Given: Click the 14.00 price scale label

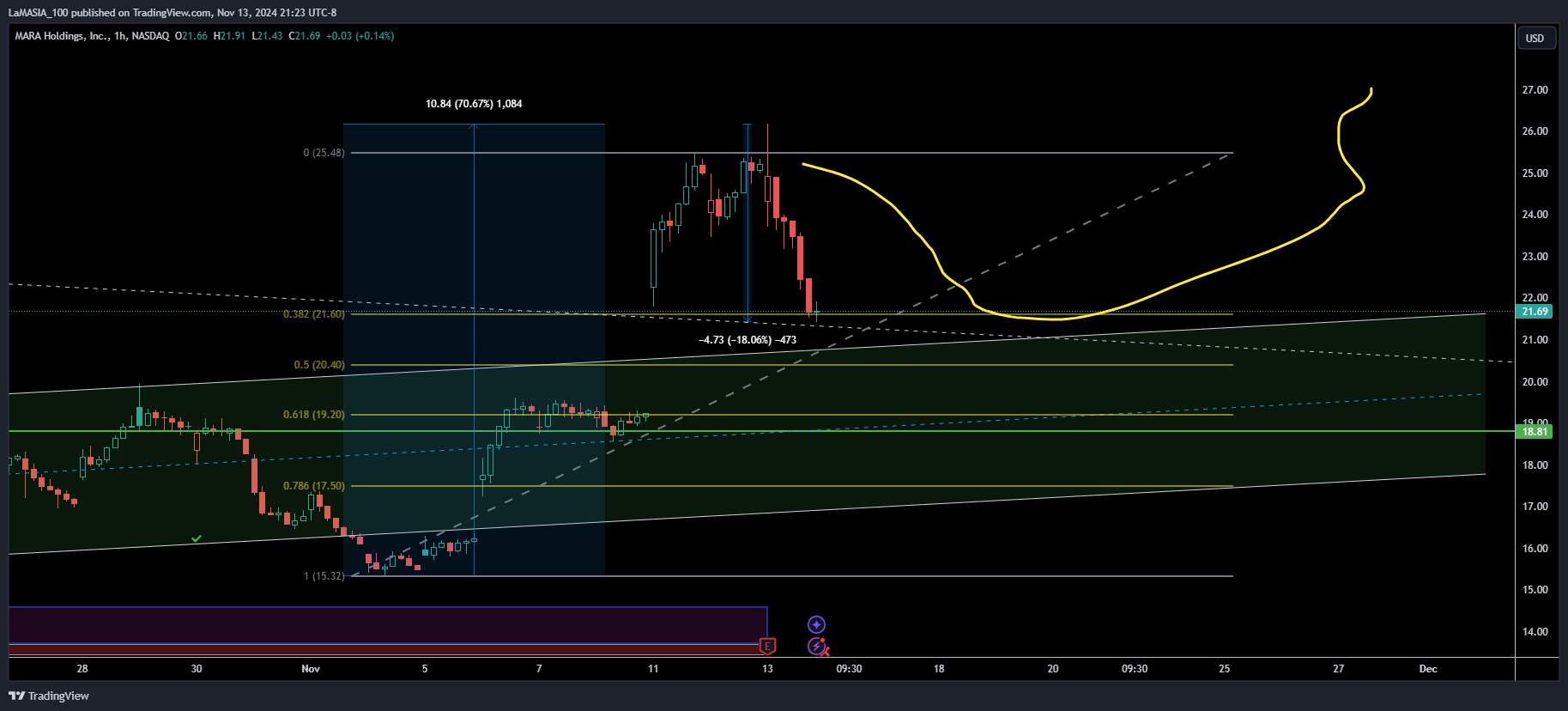Looking at the screenshot, I should tap(1535, 632).
